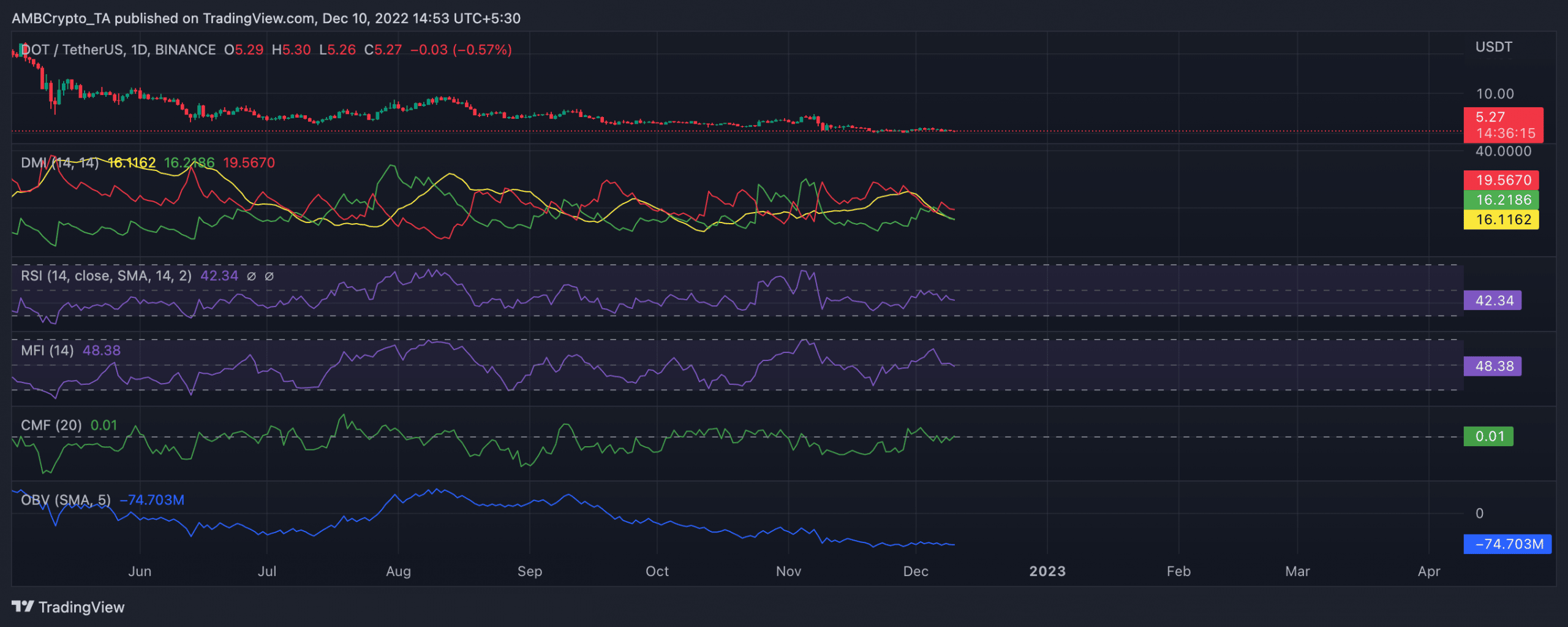Click the USDT currency label on price axis

1493,47
